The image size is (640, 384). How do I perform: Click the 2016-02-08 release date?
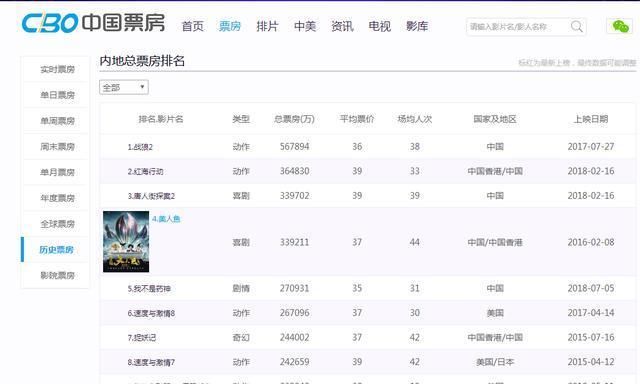click(x=591, y=242)
